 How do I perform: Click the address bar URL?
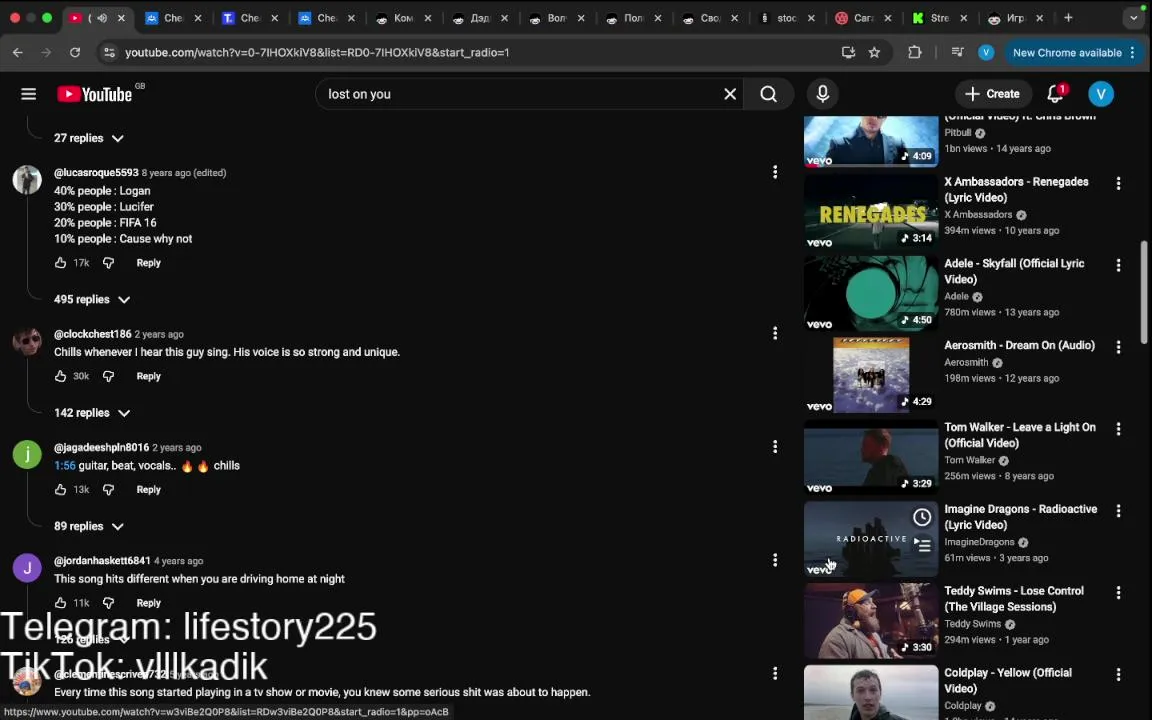(x=317, y=52)
